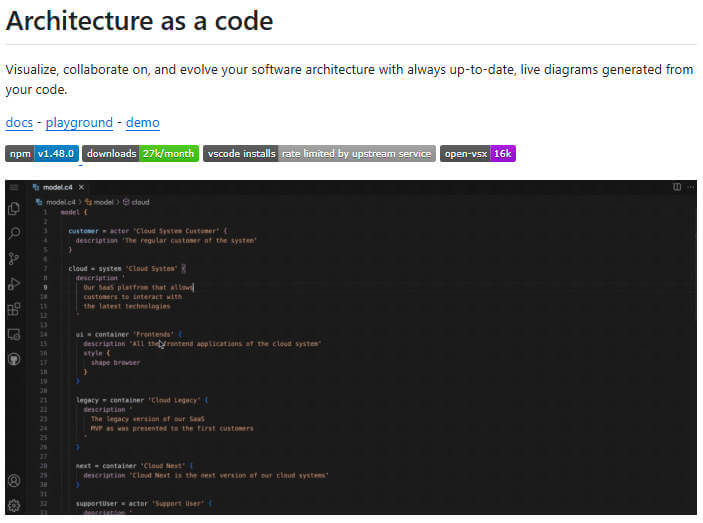Click the "next = container 'Cloud Next'" line
This screenshot has width=703, height=523.
click(135, 466)
